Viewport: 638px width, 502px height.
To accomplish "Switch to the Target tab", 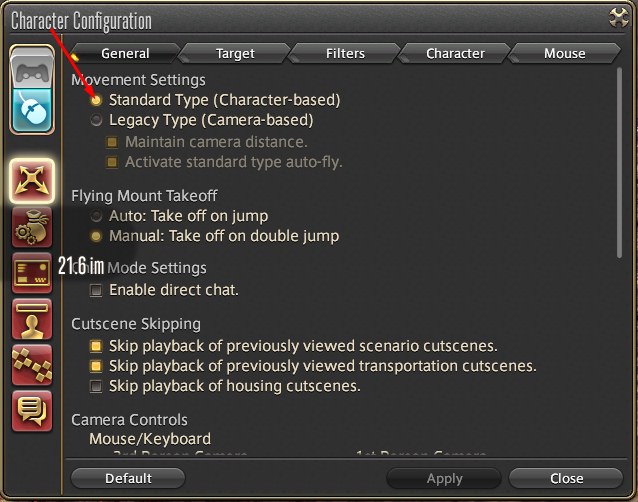I will [x=235, y=53].
